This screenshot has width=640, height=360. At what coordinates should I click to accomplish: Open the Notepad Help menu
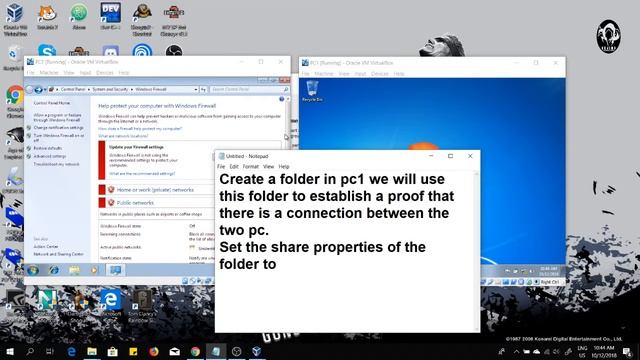click(x=284, y=167)
